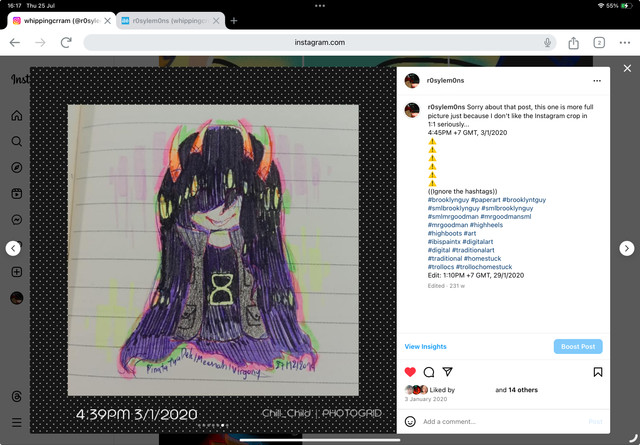Open Instagram Home from the sidebar
Image resolution: width=640 pixels, height=445 pixels.
pyautogui.click(x=17, y=116)
